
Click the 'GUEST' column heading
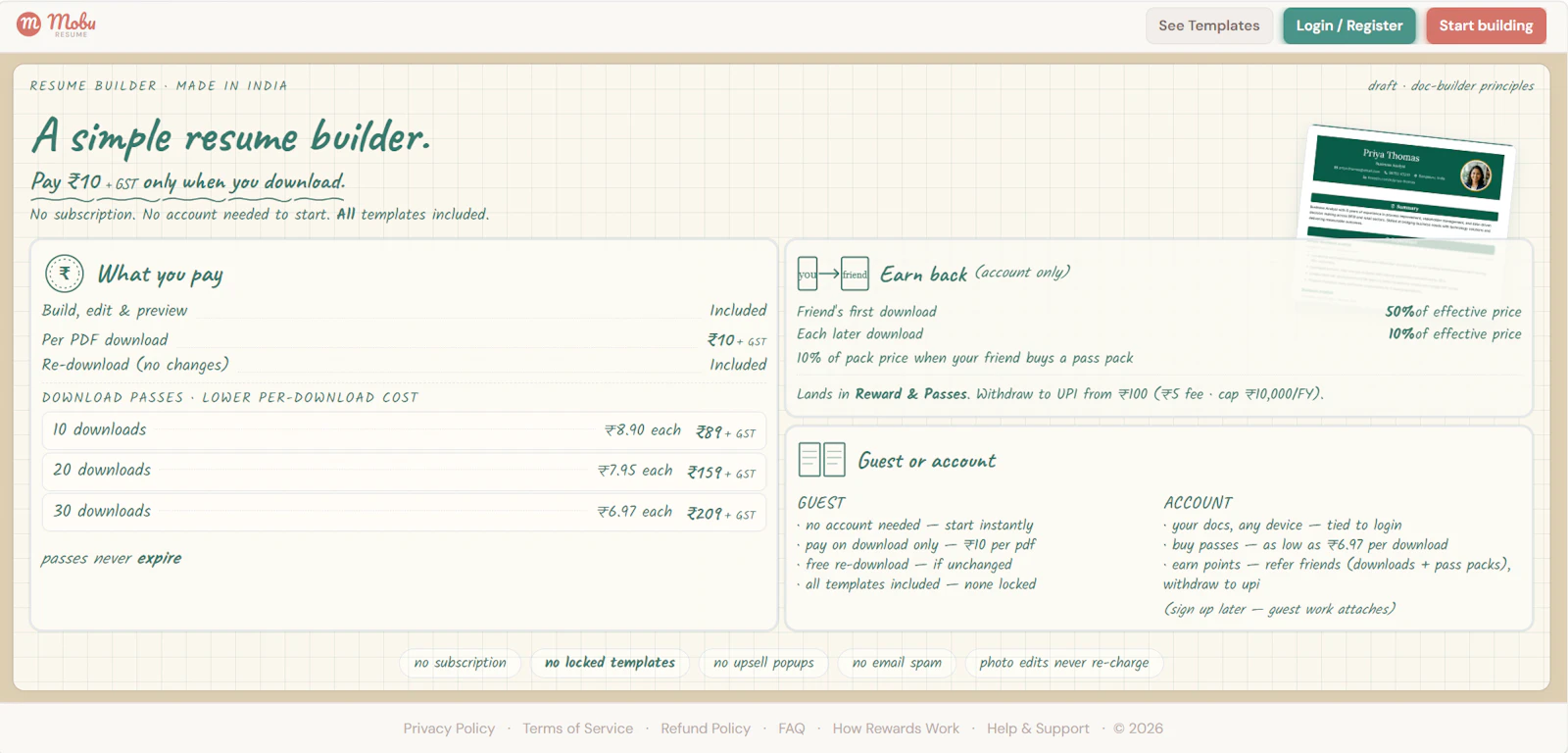click(821, 503)
